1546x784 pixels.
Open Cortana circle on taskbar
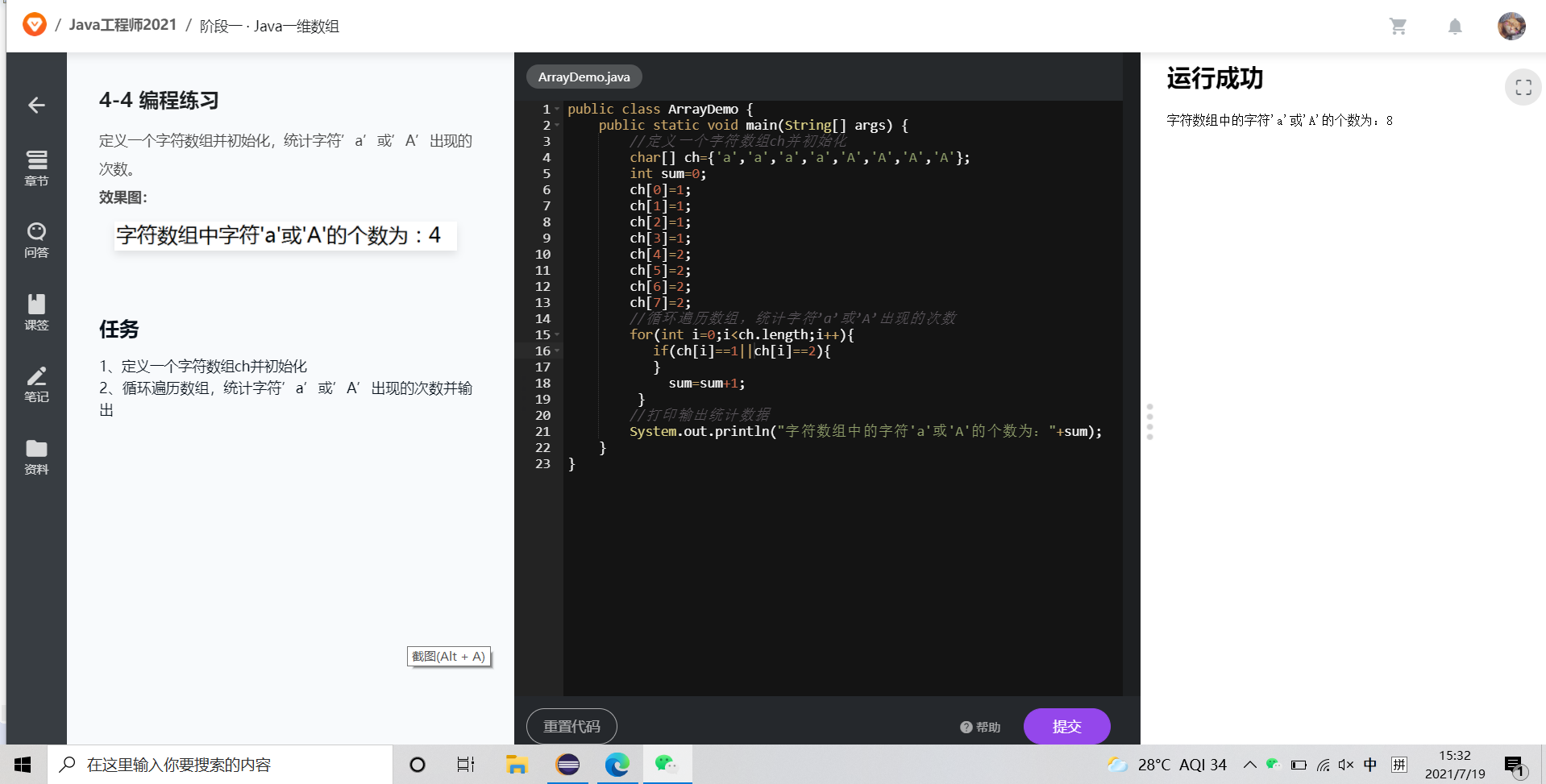point(417,765)
